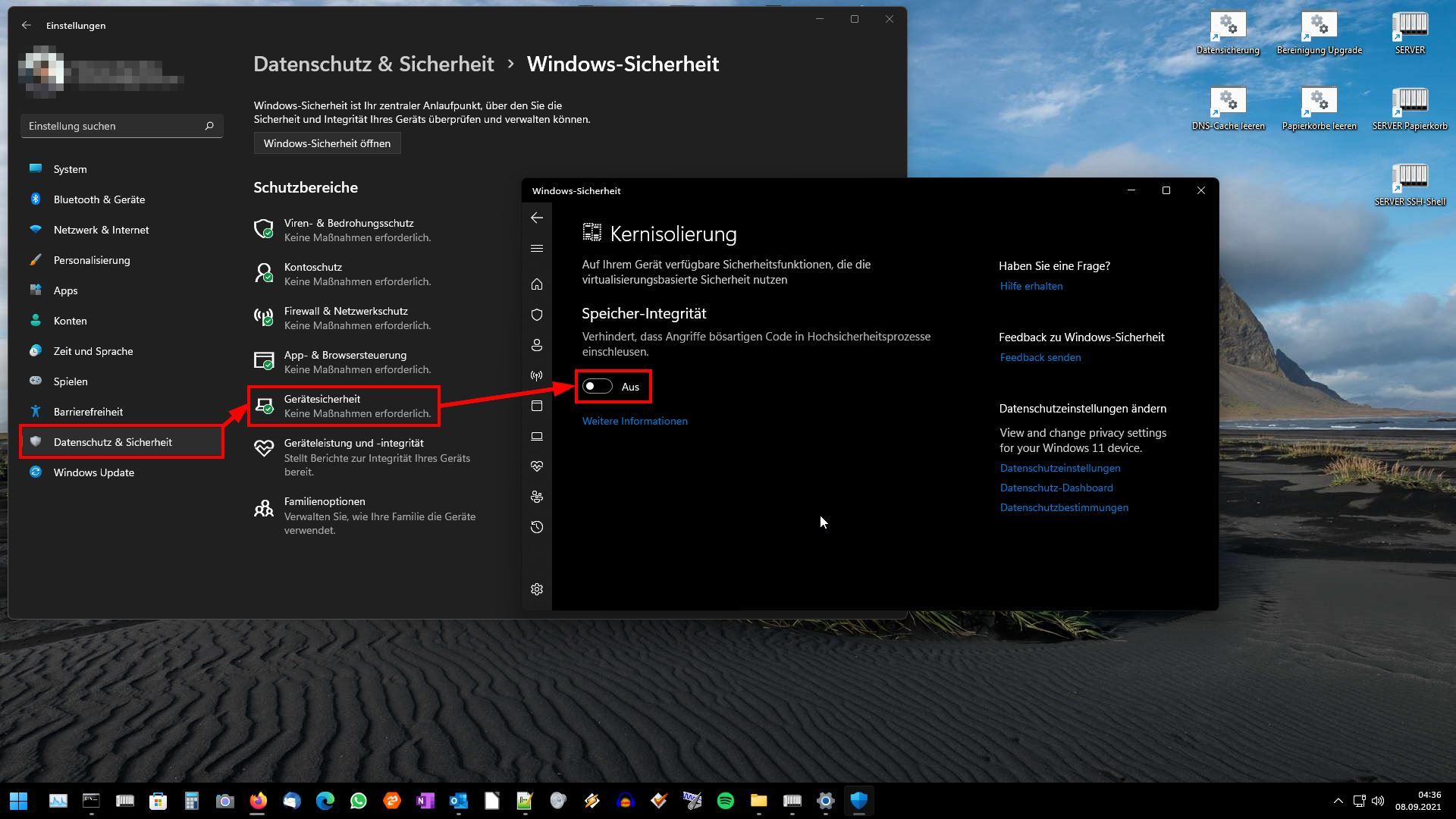Screen dimensions: 1456x819
Task: Toggle the Speicher-Integrität switch
Action: 597,387
